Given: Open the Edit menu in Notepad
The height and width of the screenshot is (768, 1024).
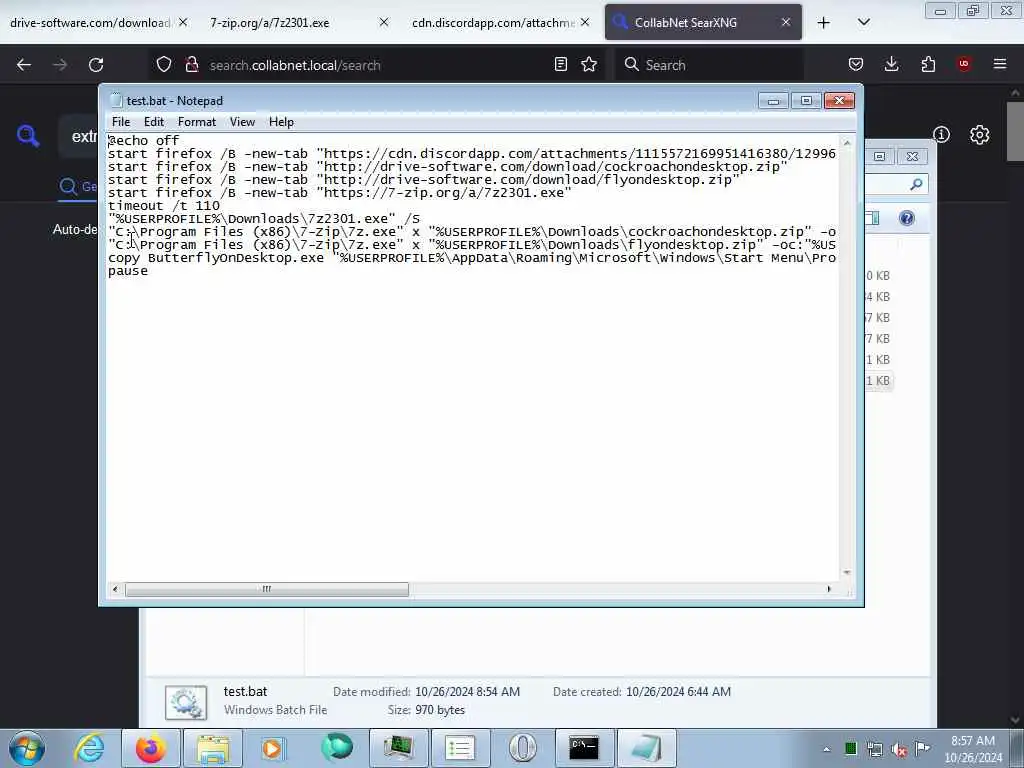Looking at the screenshot, I should click(x=153, y=122).
